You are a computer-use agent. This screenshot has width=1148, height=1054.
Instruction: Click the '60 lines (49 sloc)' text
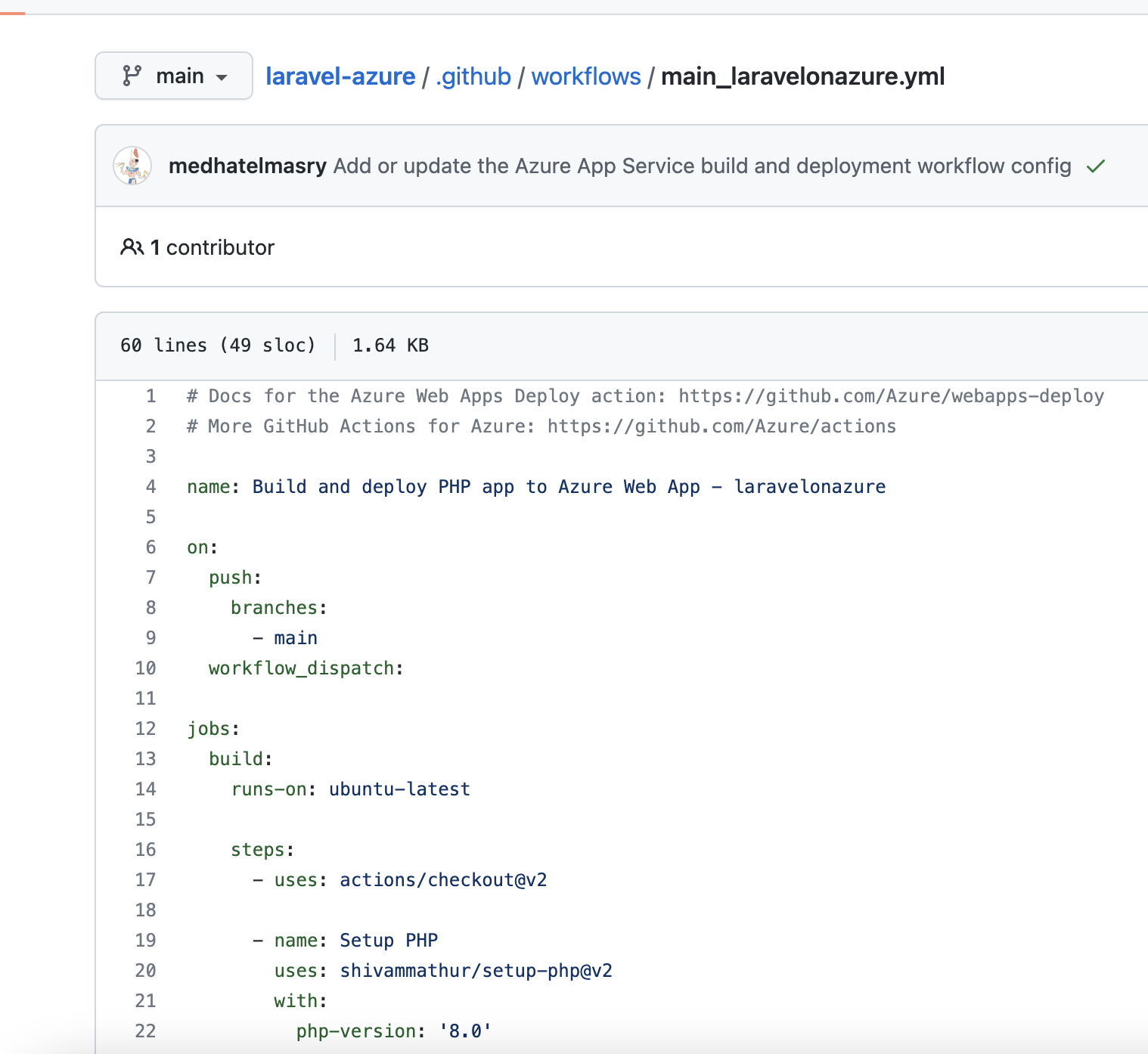pos(218,346)
